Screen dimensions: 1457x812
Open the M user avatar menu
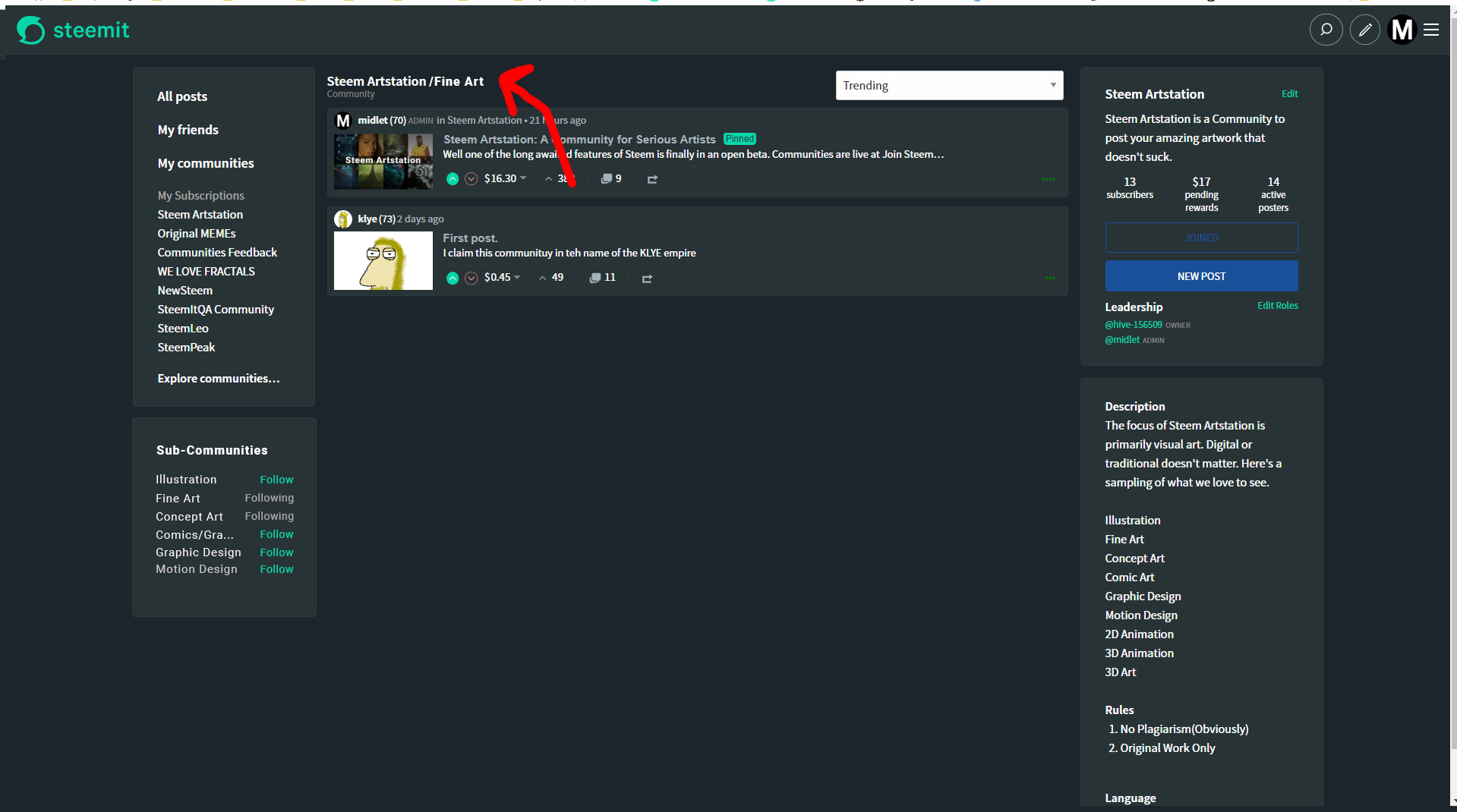click(x=1402, y=30)
